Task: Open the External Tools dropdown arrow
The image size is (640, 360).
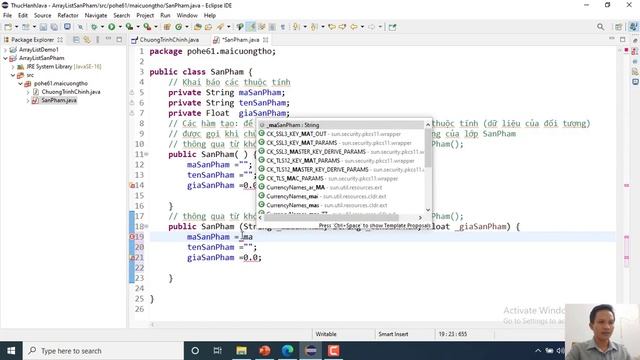Action: [x=156, y=27]
